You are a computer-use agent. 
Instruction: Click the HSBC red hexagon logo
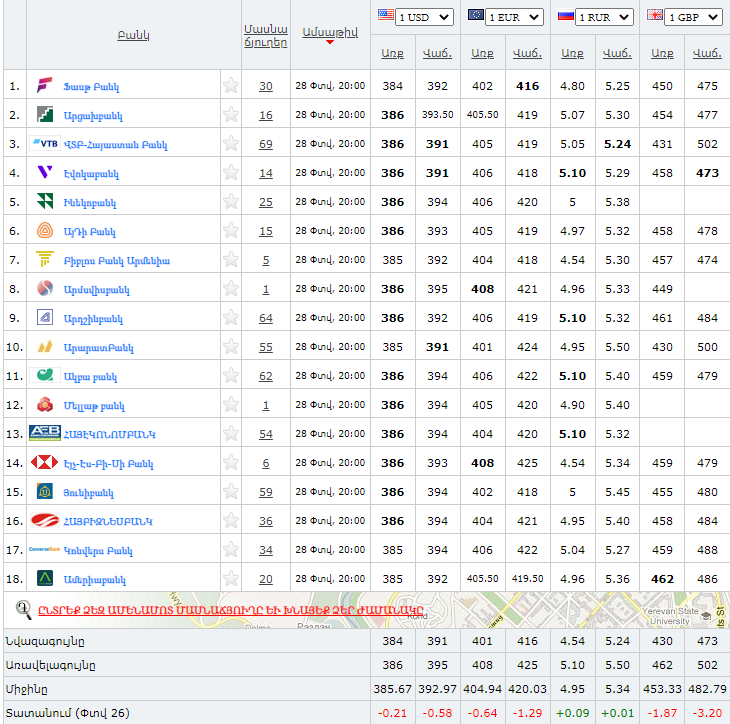coord(45,462)
